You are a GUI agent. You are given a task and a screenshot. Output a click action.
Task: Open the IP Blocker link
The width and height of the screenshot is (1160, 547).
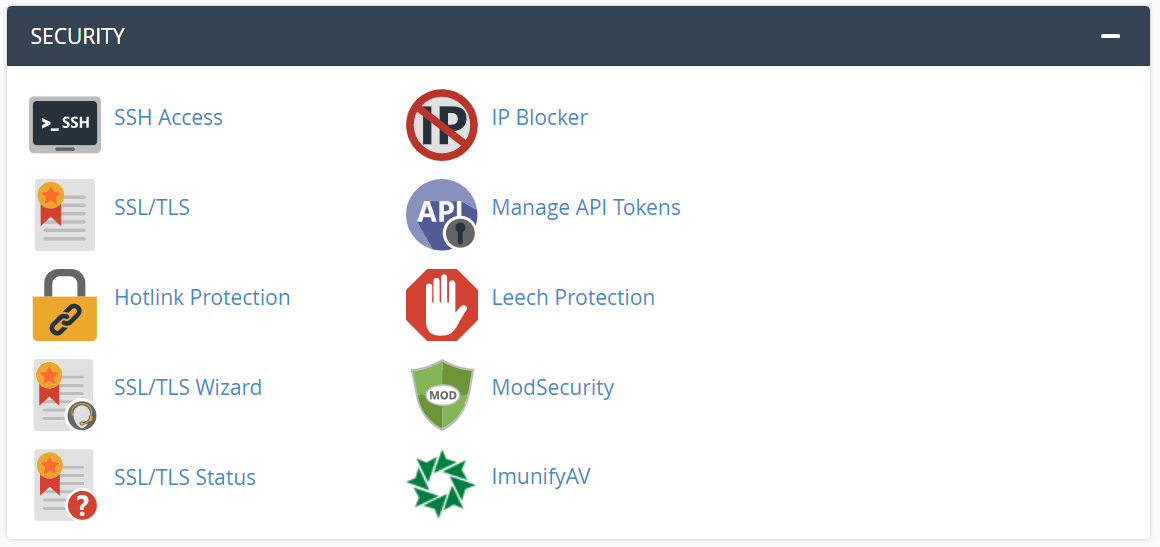pyautogui.click(x=540, y=118)
